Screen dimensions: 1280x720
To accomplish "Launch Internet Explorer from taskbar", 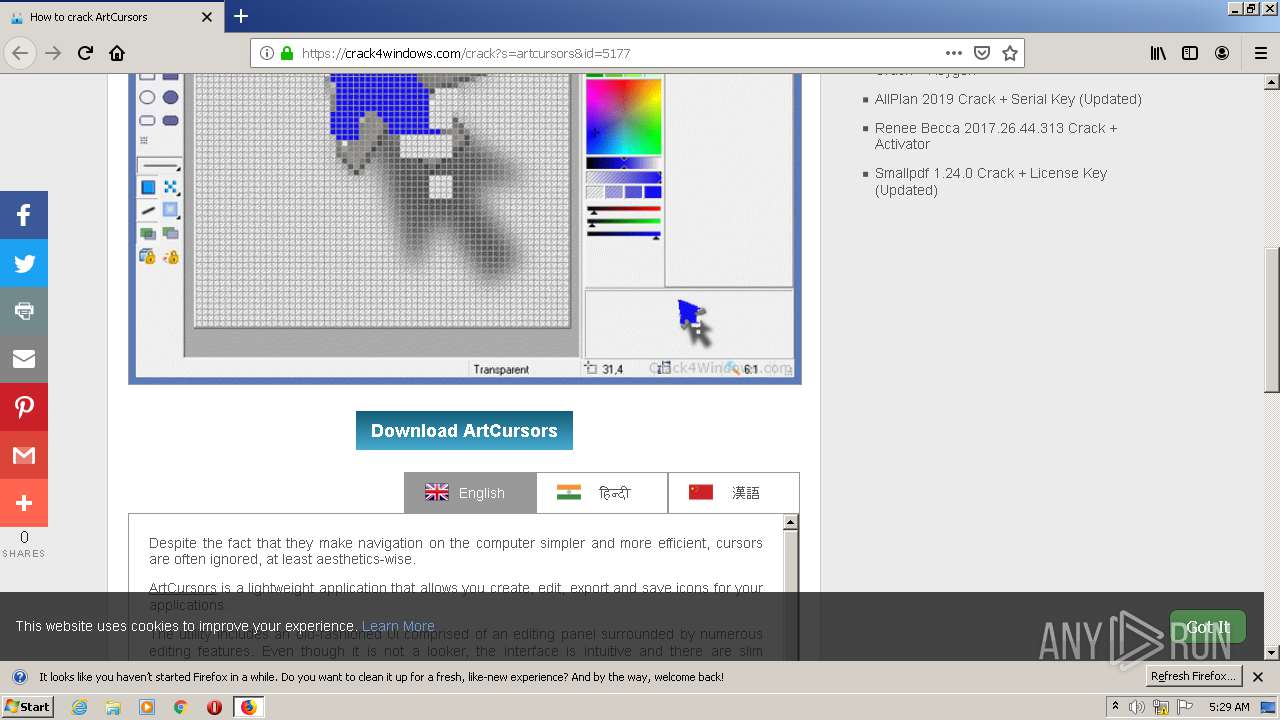I will point(79,707).
